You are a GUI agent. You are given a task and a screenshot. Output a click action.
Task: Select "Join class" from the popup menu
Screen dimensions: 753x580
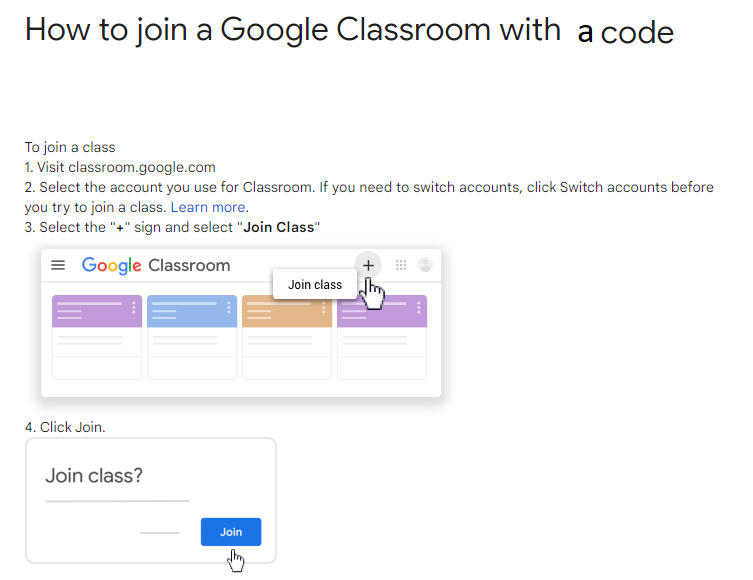tap(315, 285)
